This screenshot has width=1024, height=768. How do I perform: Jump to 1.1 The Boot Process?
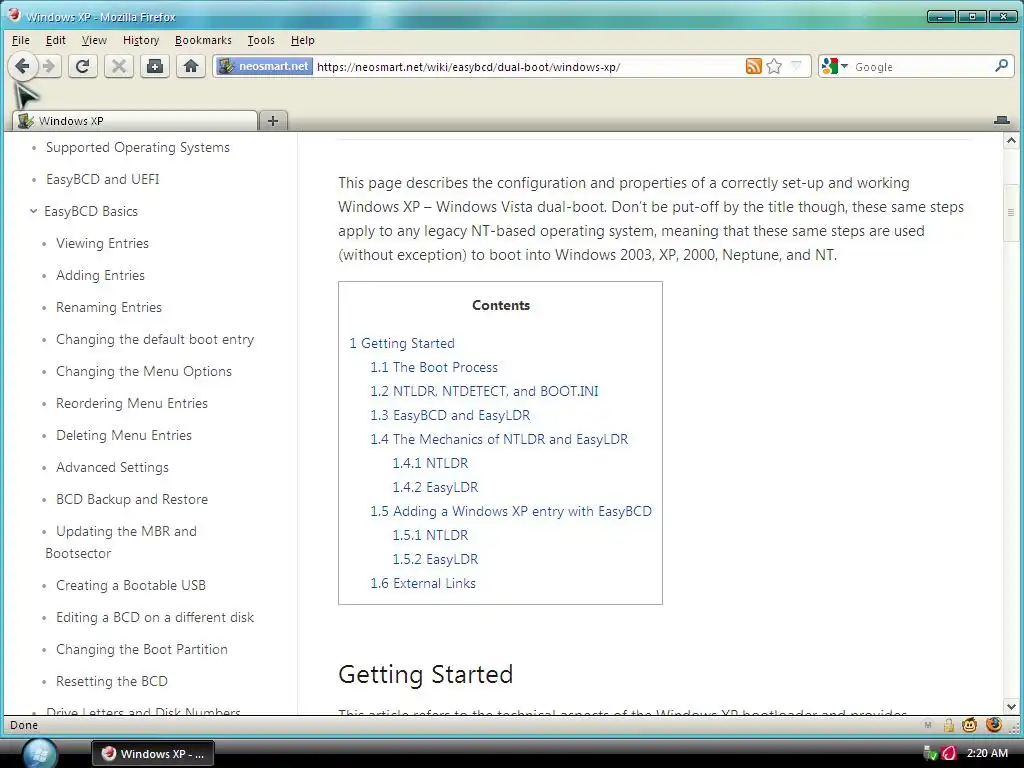(434, 367)
